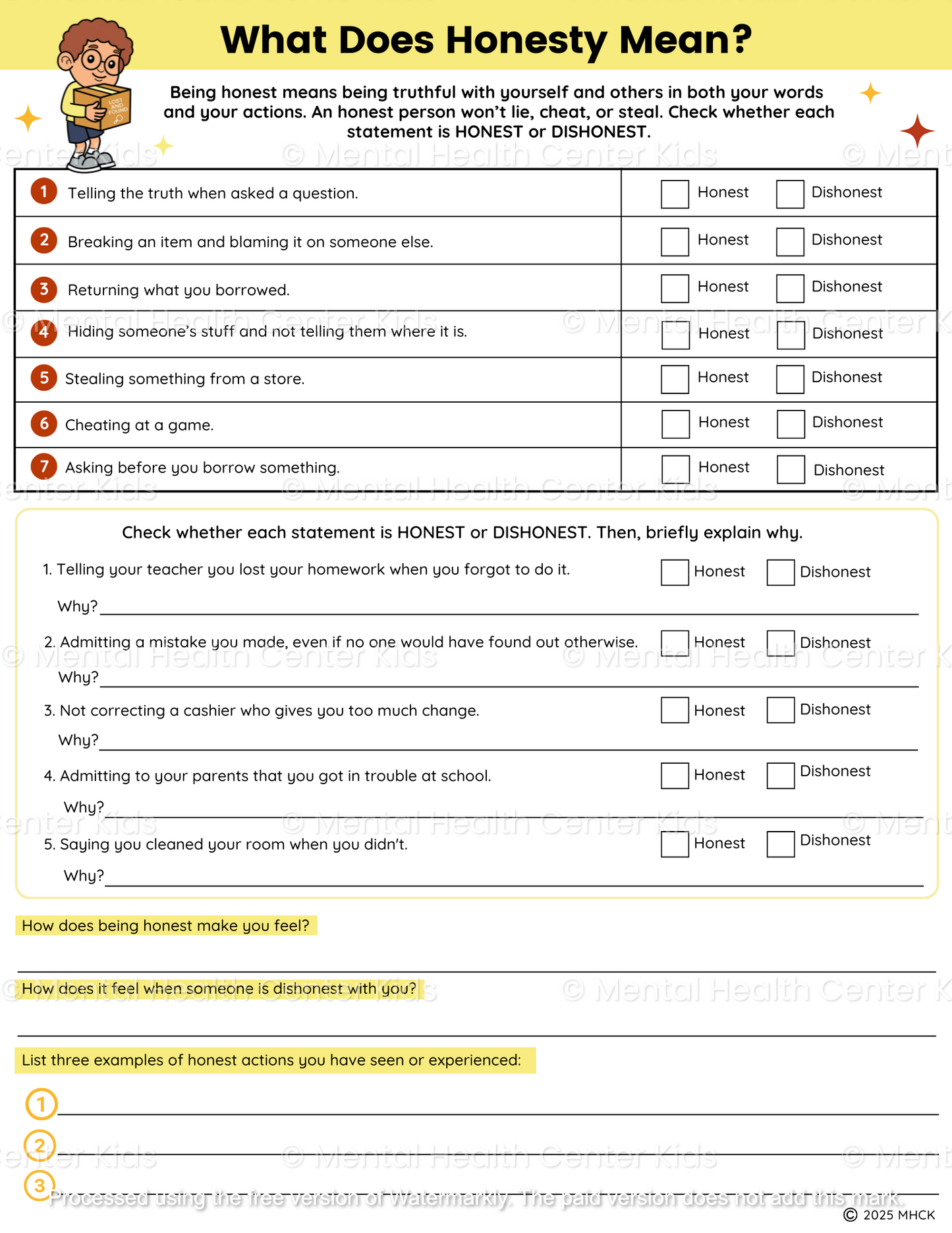
Task: Check Dishonest for breaking an item statement
Action: pos(790,242)
